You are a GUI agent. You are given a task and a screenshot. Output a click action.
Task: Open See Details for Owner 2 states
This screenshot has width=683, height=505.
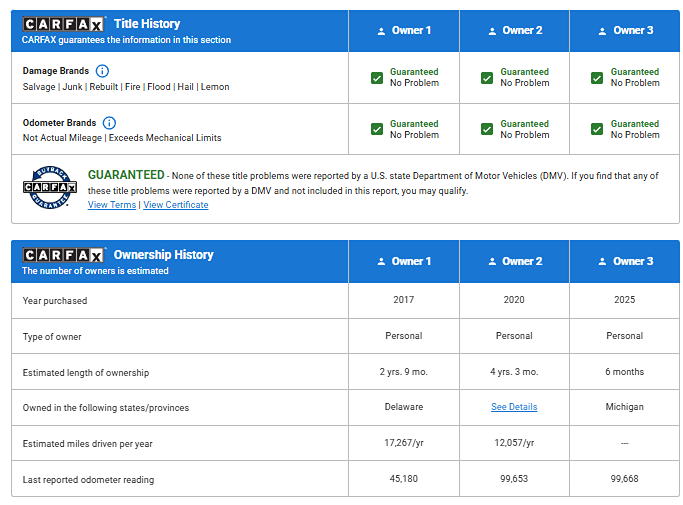tap(514, 407)
